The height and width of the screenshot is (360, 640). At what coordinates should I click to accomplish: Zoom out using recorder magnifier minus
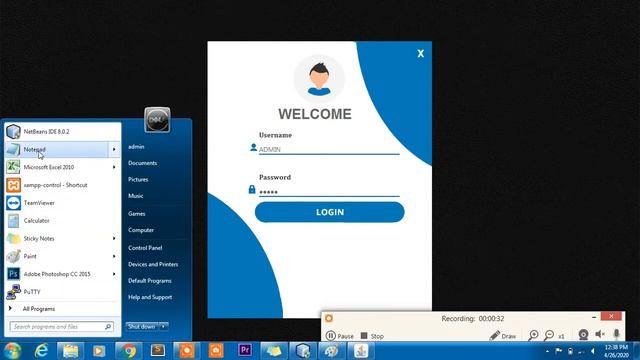[x=549, y=336]
